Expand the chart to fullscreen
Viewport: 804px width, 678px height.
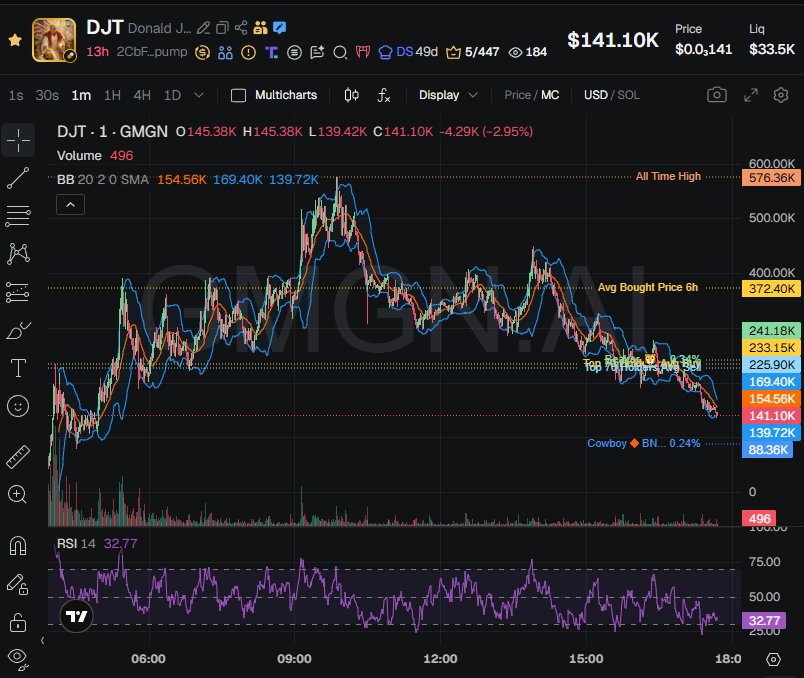tap(751, 95)
